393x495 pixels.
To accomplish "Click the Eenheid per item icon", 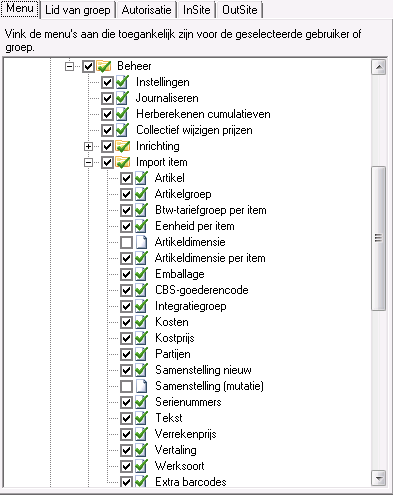I will (x=141, y=226).
